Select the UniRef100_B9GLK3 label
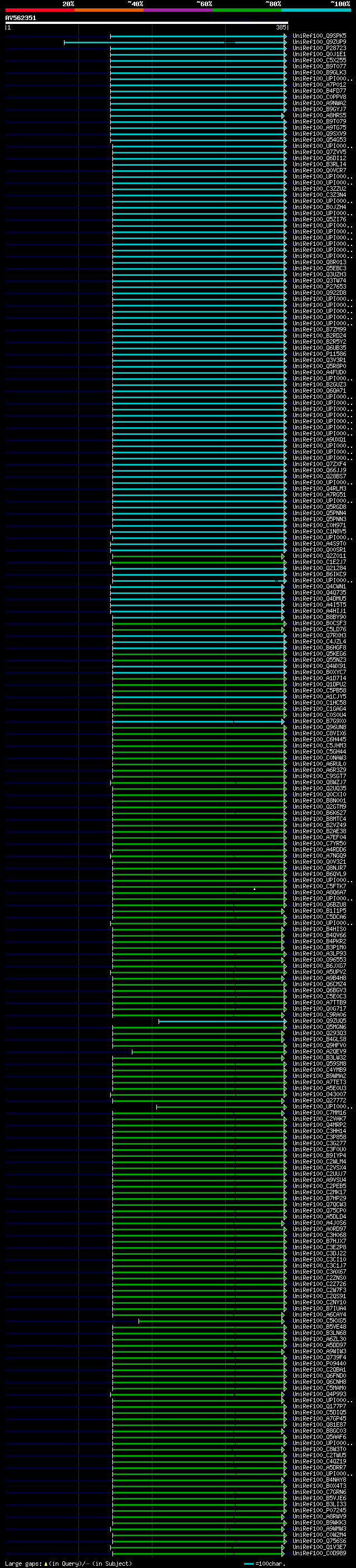This screenshot has height=1568, width=356. coord(319,72)
